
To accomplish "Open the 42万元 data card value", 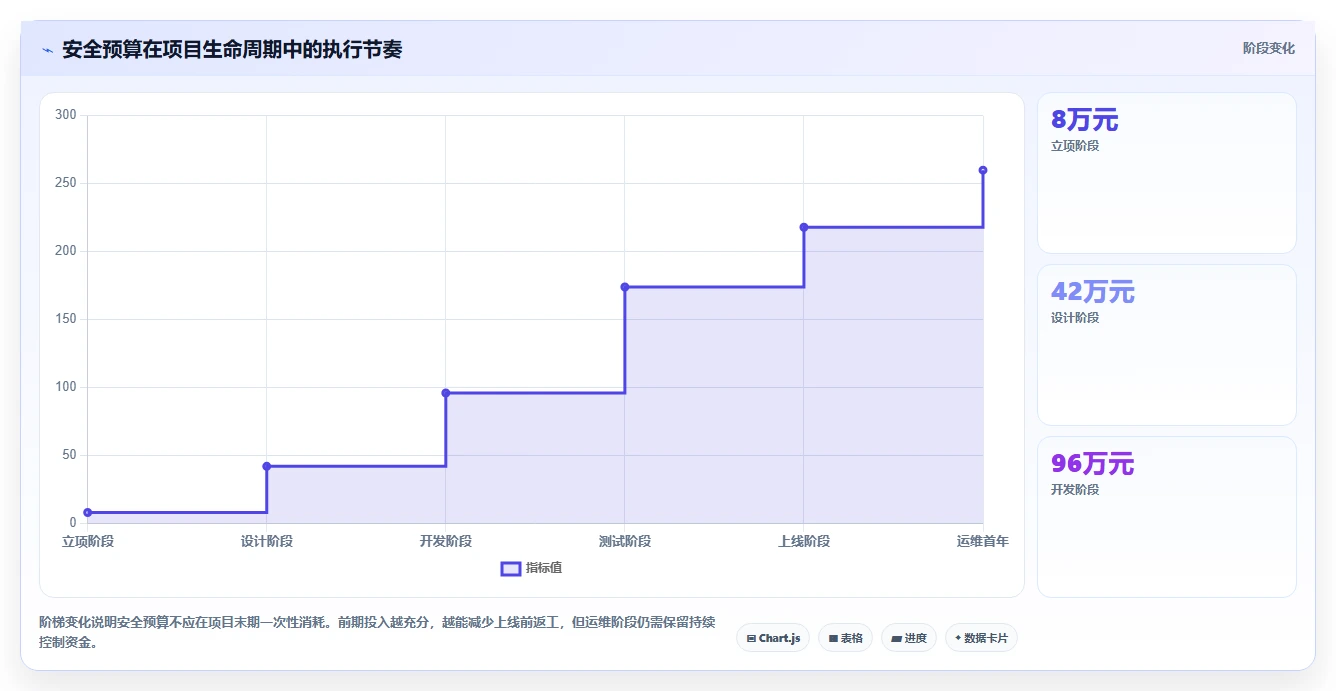I will pyautogui.click(x=1093, y=292).
